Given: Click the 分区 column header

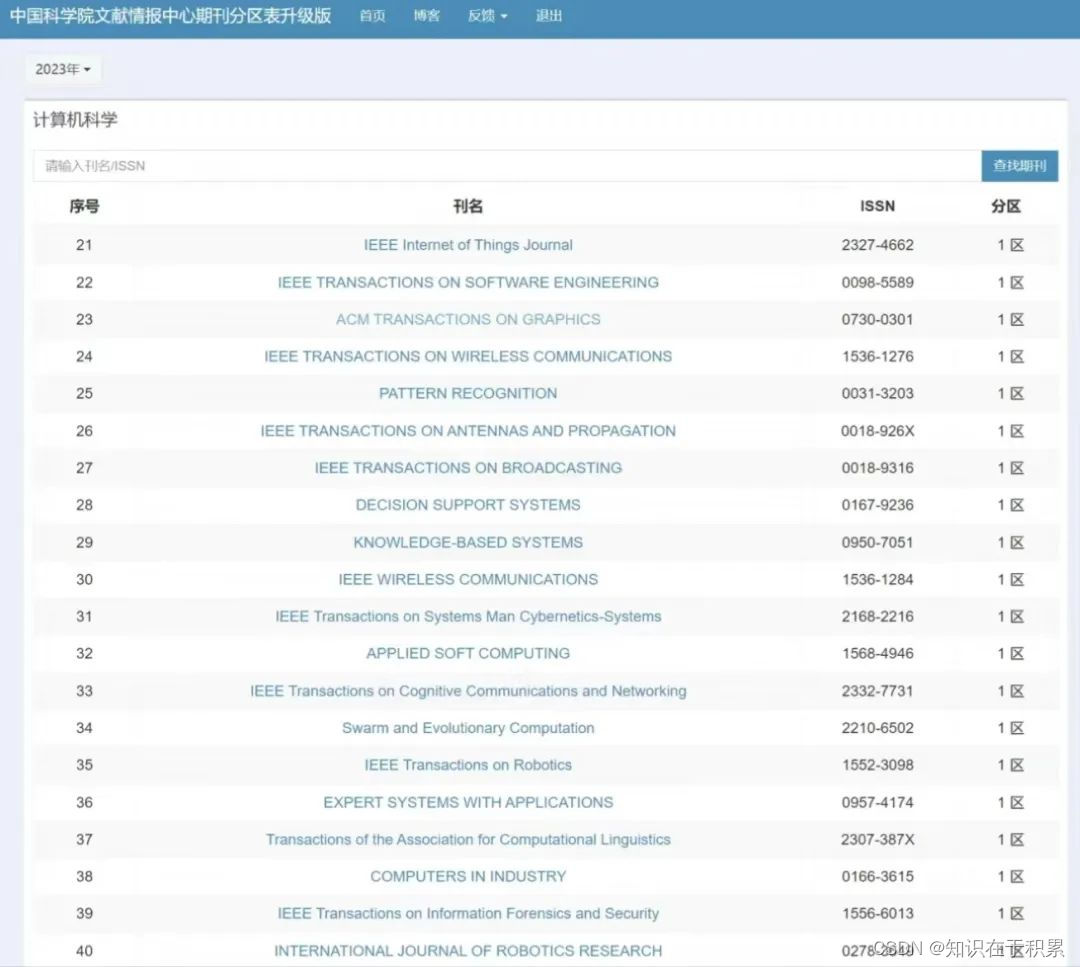Looking at the screenshot, I should pyautogui.click(x=1006, y=207).
